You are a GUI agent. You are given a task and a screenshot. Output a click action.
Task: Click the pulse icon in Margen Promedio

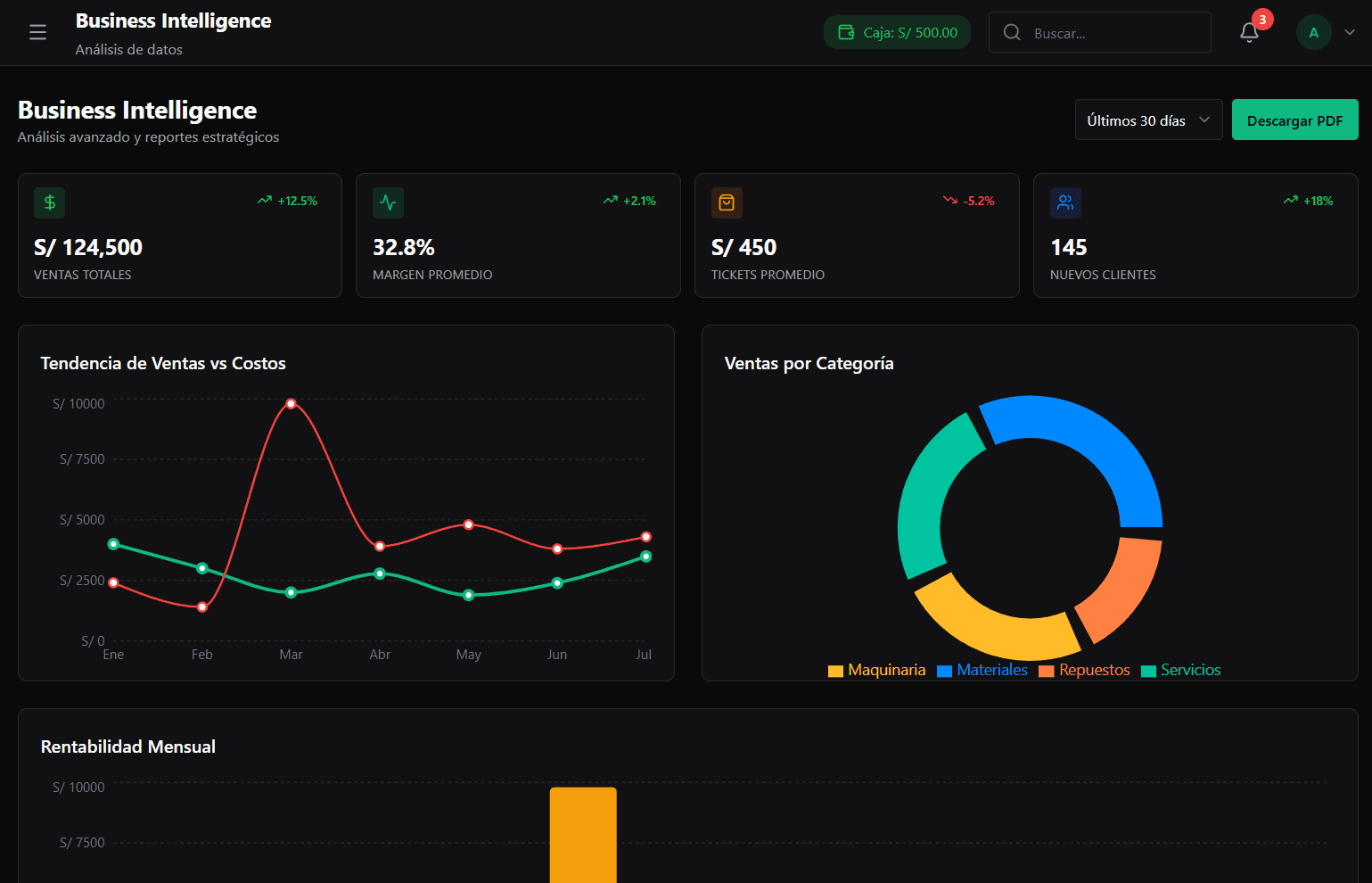point(388,202)
